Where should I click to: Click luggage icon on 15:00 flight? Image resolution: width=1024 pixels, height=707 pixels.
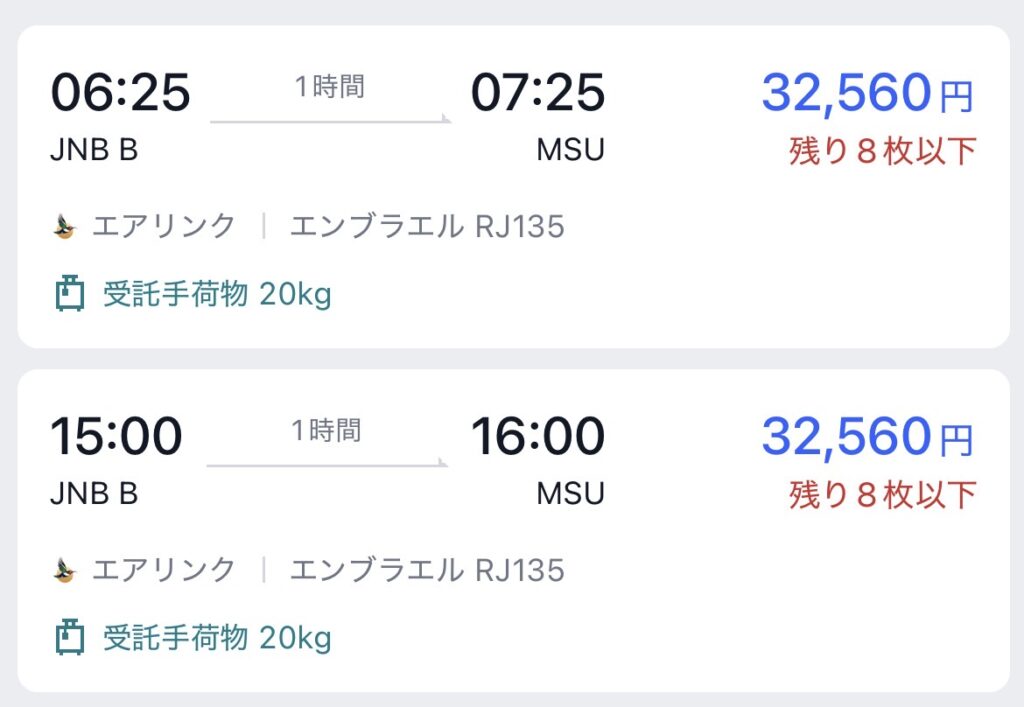(x=69, y=638)
